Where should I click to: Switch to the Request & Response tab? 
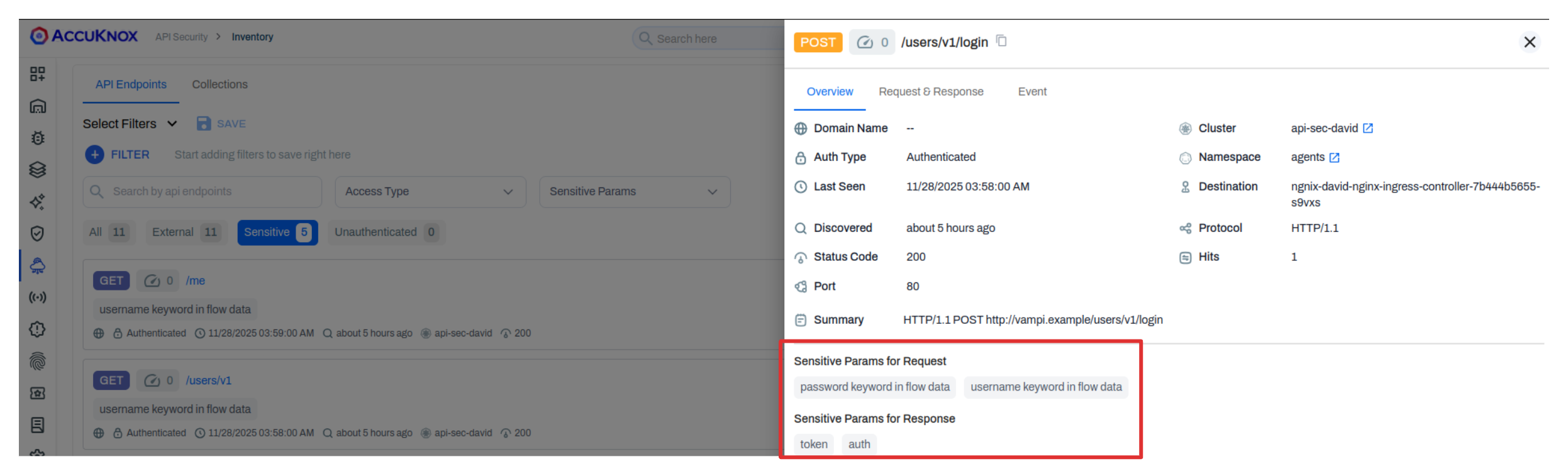(930, 92)
